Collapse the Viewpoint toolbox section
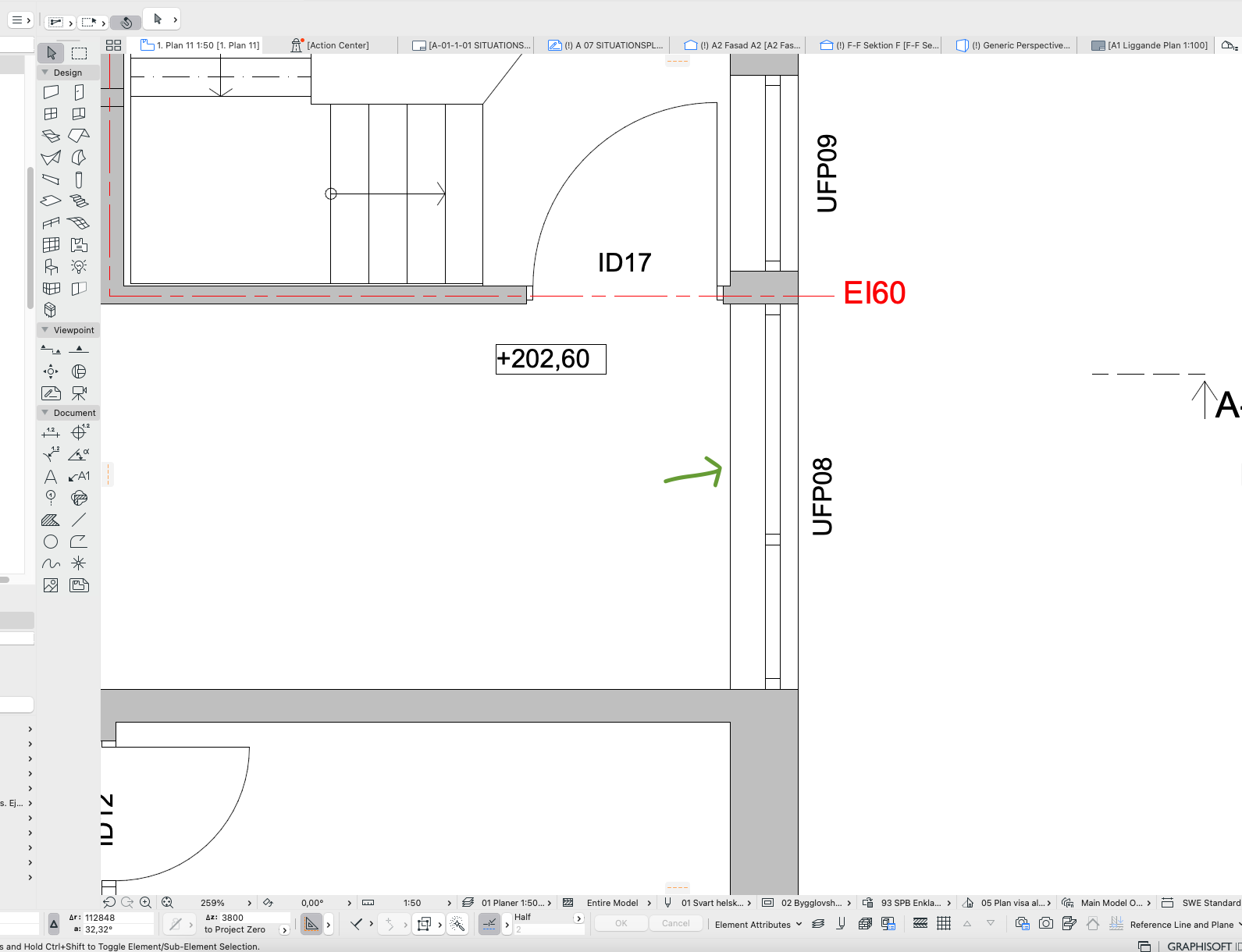1242x952 pixels. (x=45, y=330)
